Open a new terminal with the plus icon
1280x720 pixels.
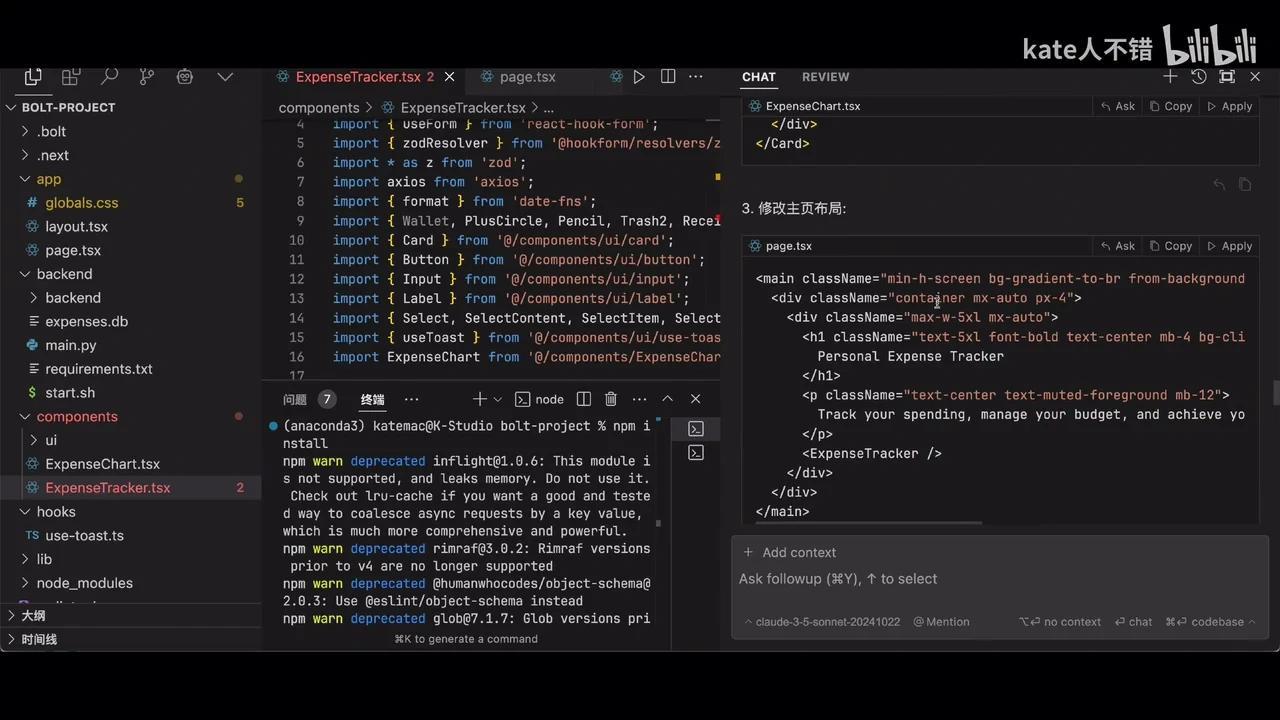click(477, 398)
